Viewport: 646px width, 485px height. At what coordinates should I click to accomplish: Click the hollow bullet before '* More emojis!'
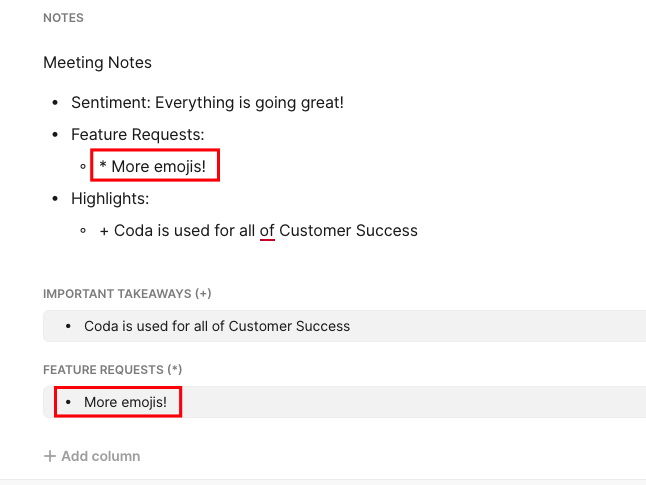83,166
